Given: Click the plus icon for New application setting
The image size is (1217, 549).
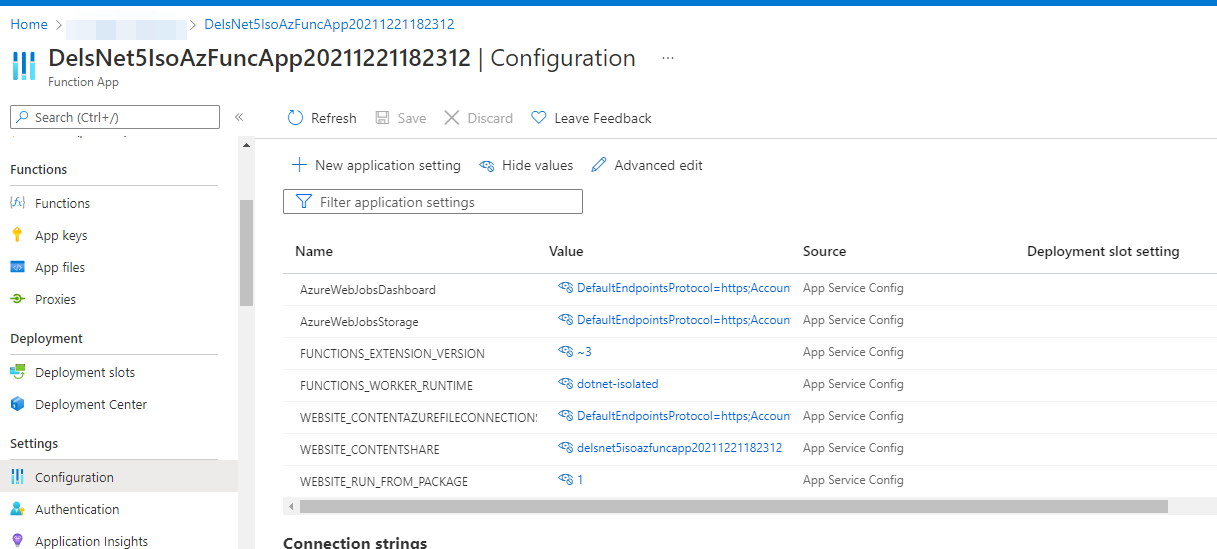Looking at the screenshot, I should tap(299, 165).
